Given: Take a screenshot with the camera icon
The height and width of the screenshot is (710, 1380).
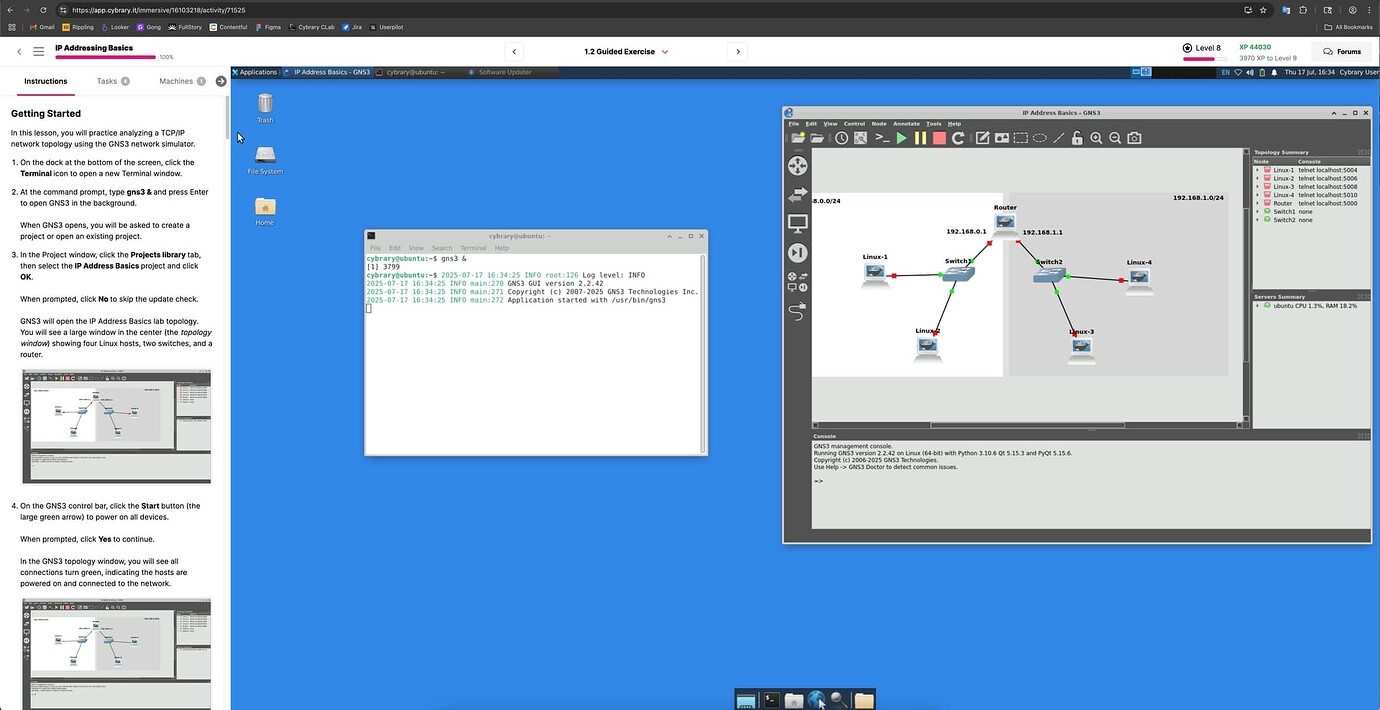Looking at the screenshot, I should 1134,138.
